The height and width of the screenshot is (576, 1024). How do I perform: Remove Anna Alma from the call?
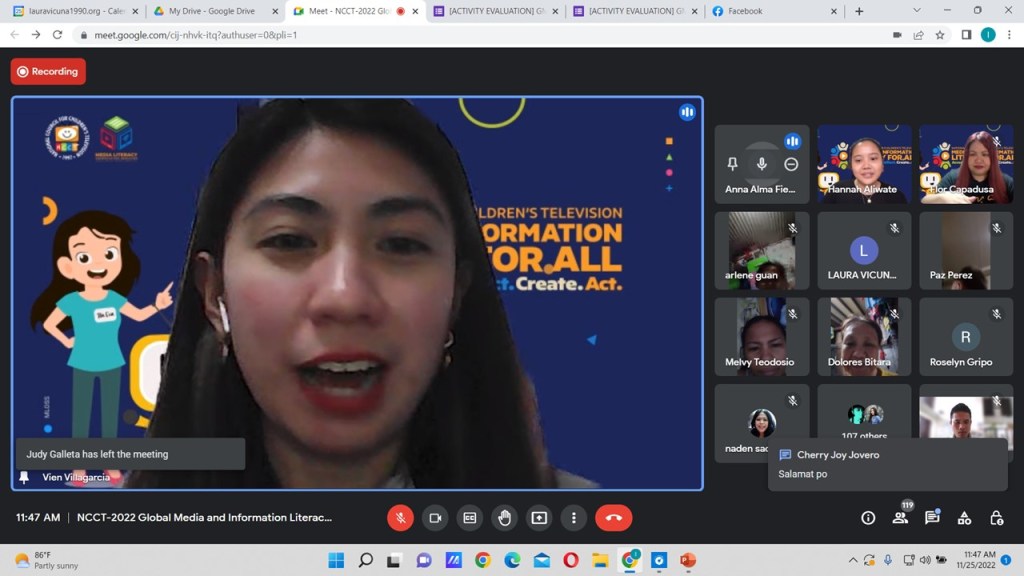click(791, 164)
